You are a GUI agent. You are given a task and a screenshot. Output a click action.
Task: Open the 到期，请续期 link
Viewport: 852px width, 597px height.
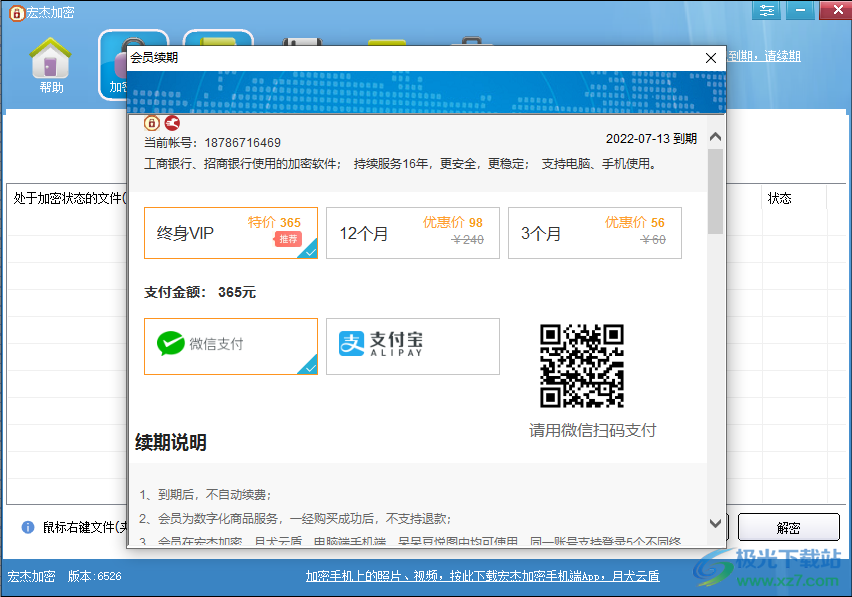tap(764, 56)
